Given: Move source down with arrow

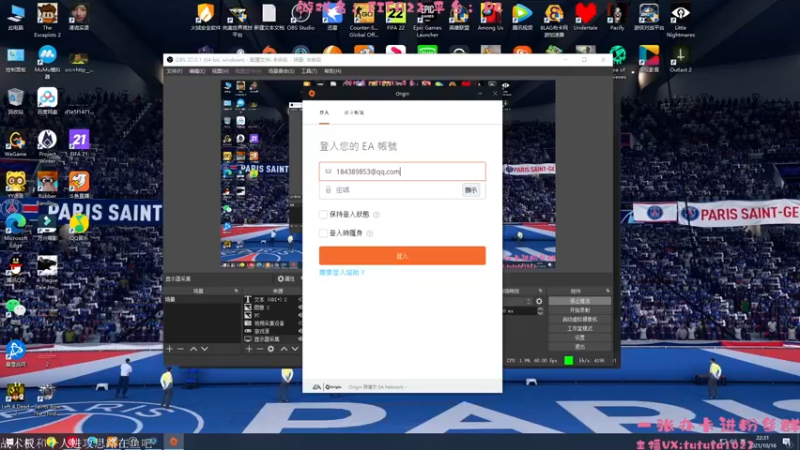Looking at the screenshot, I should [295, 349].
